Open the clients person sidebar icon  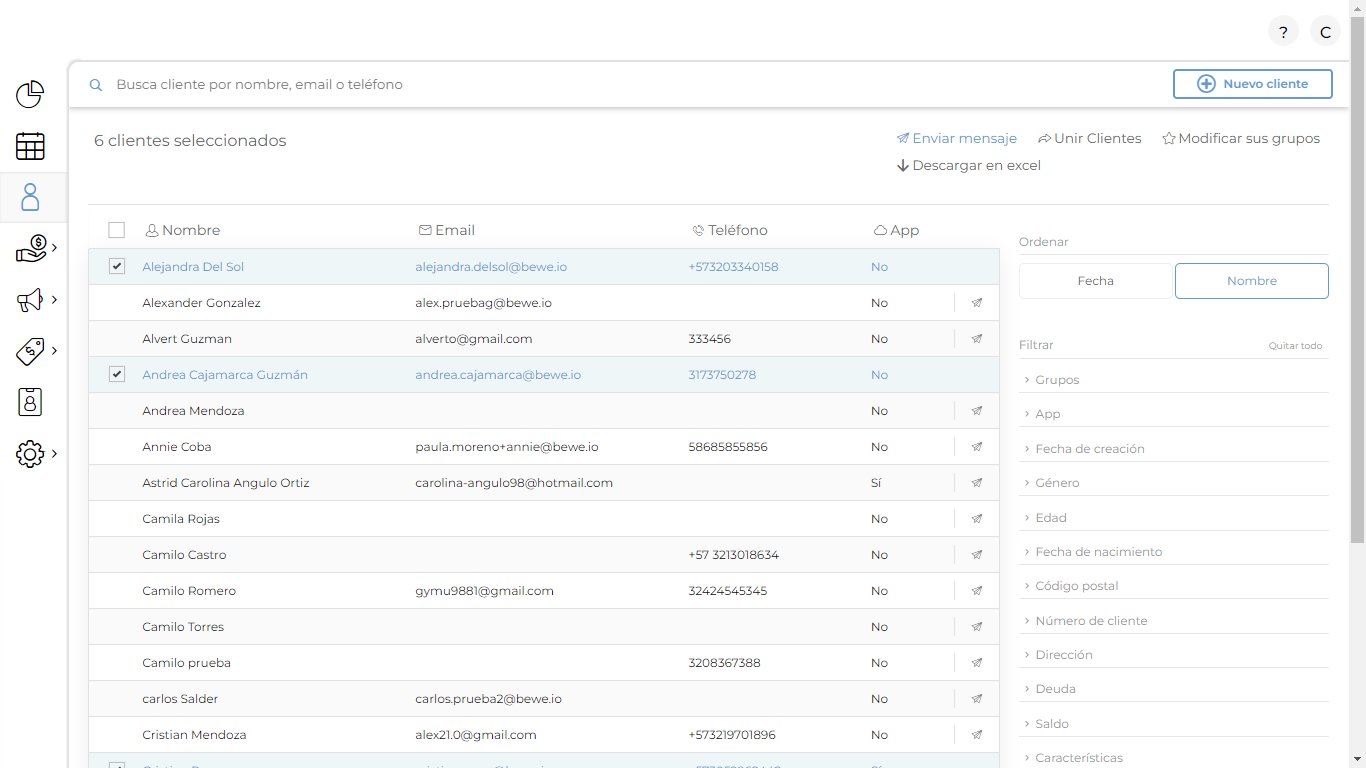tap(30, 197)
